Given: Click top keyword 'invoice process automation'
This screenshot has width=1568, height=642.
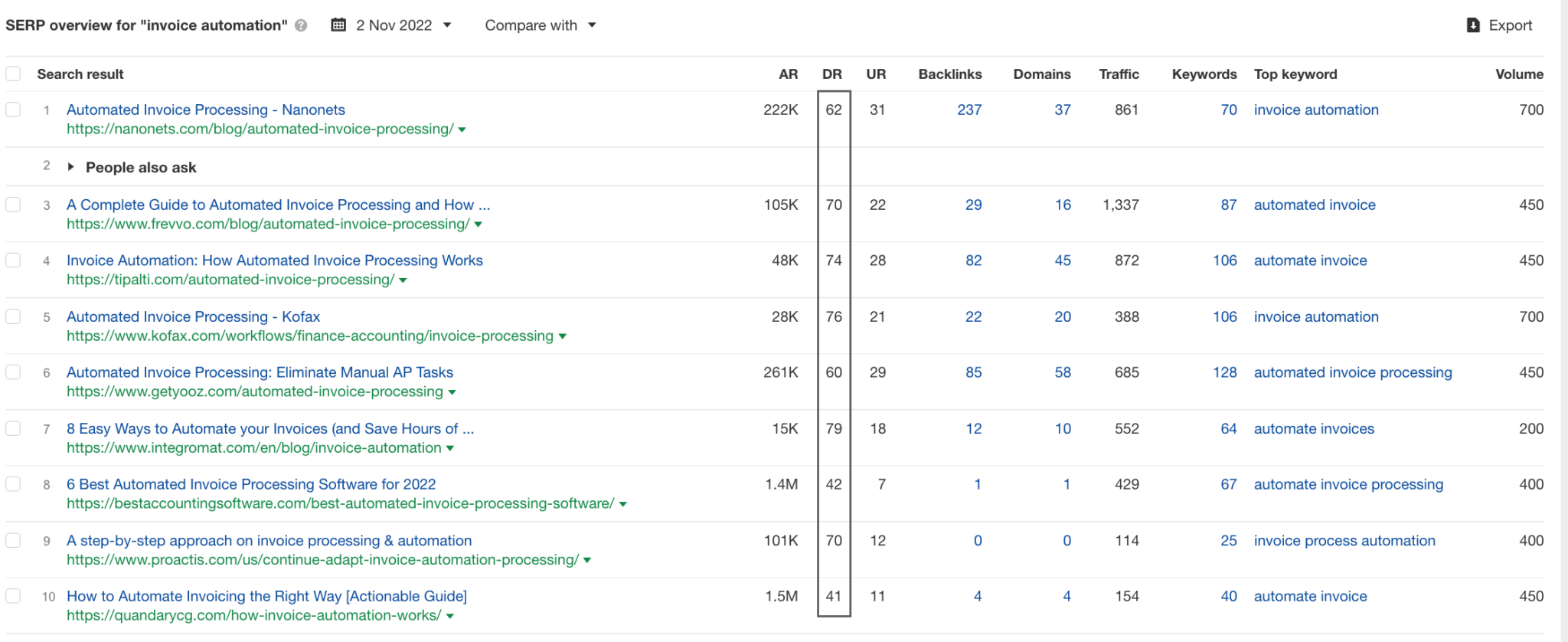Looking at the screenshot, I should tap(1344, 540).
